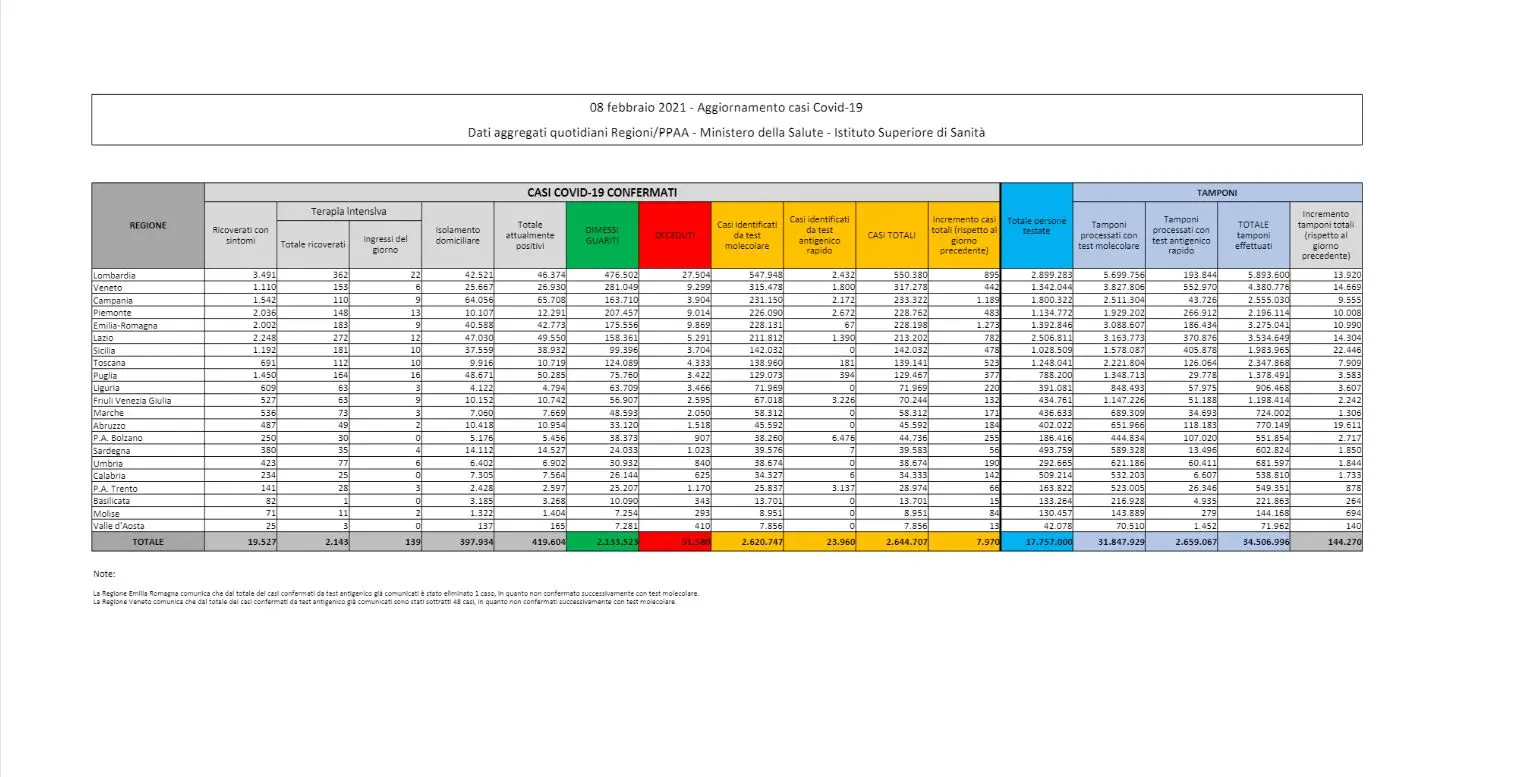Select the "Marche" row label
This screenshot has width=1519, height=777.
[x=148, y=413]
